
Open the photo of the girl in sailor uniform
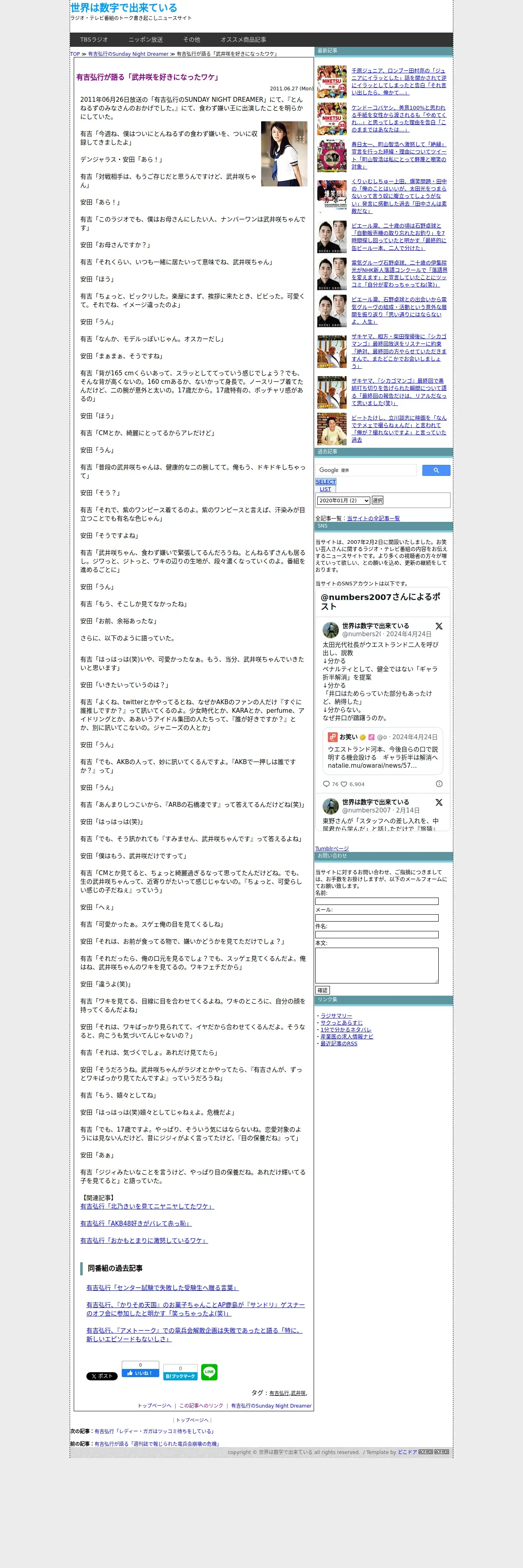pyautogui.click(x=284, y=153)
